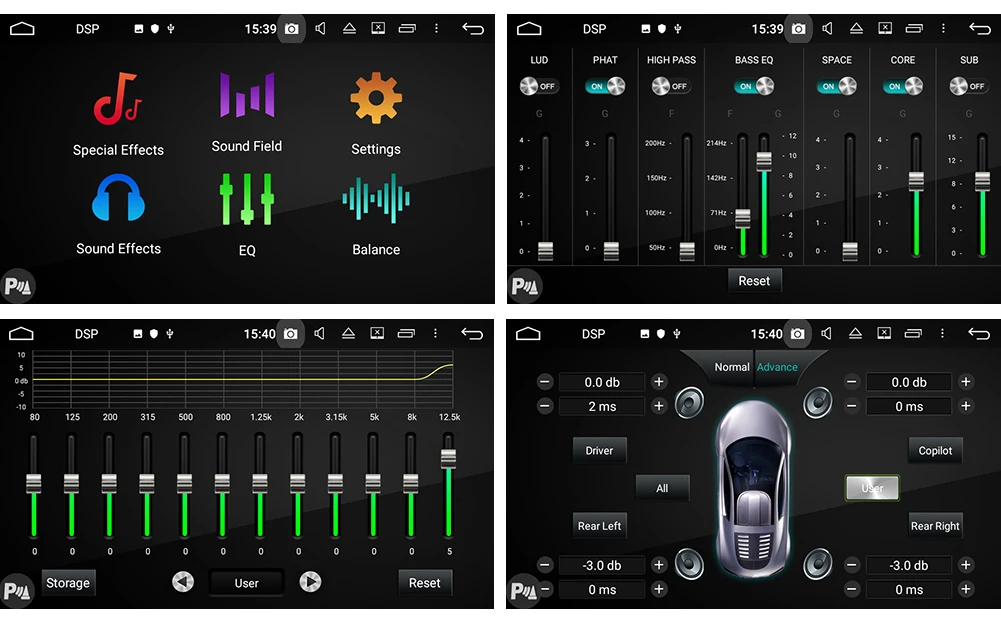Viewport: 1001px width, 624px height.
Task: Tap overflow menu dots in balance screen
Action: click(x=942, y=333)
